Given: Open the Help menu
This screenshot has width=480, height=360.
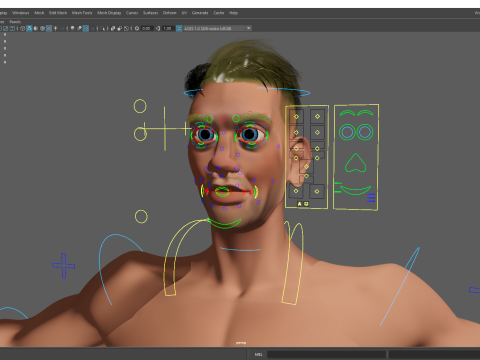Looking at the screenshot, I should 233,13.
